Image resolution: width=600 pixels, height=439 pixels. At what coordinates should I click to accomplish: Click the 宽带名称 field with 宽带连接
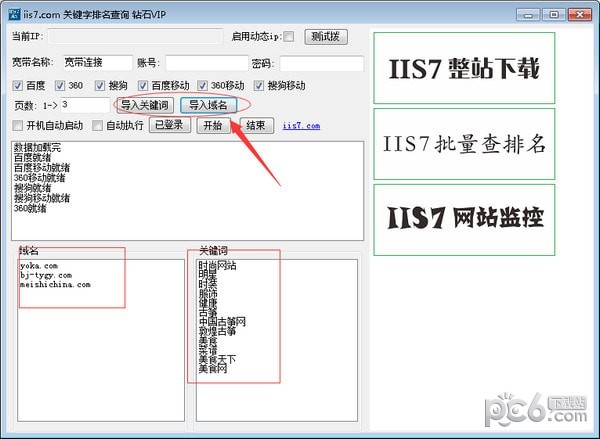point(98,63)
